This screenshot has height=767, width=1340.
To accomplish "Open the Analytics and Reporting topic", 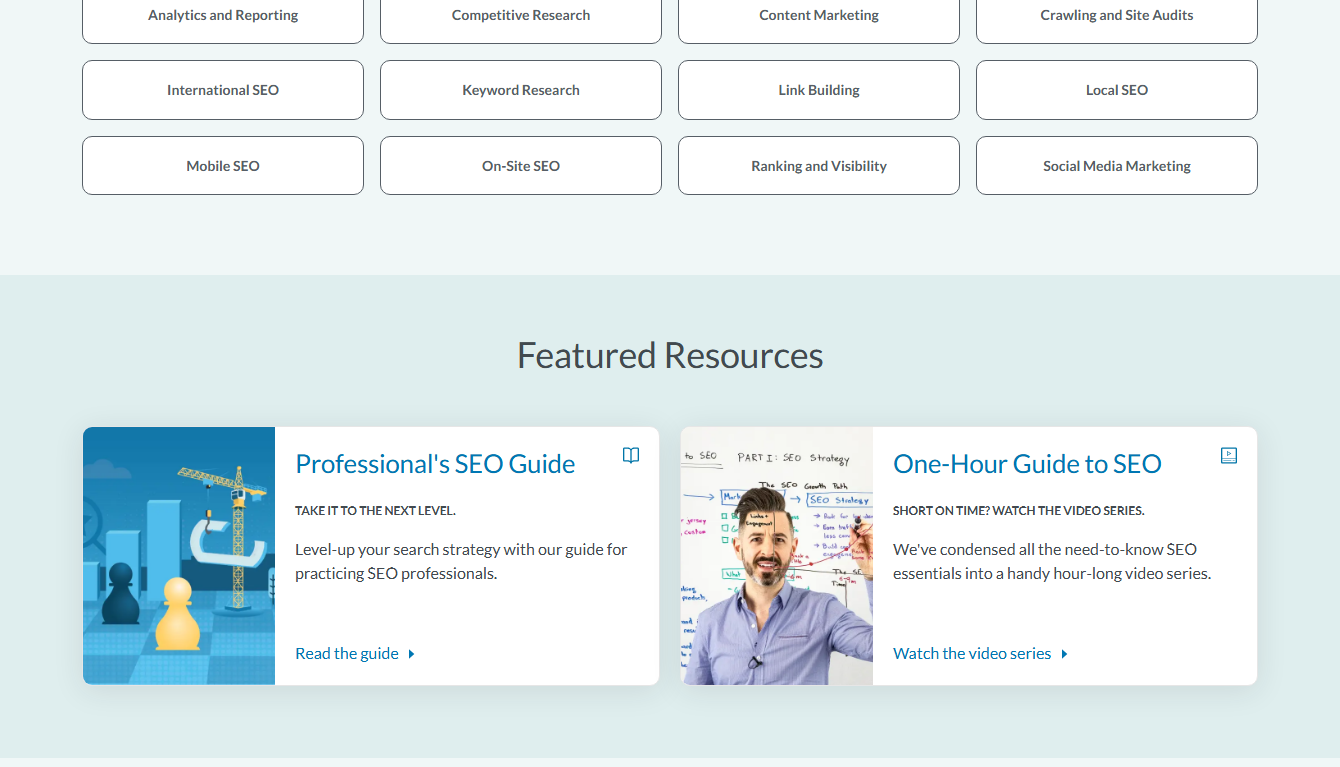I will 223,17.
